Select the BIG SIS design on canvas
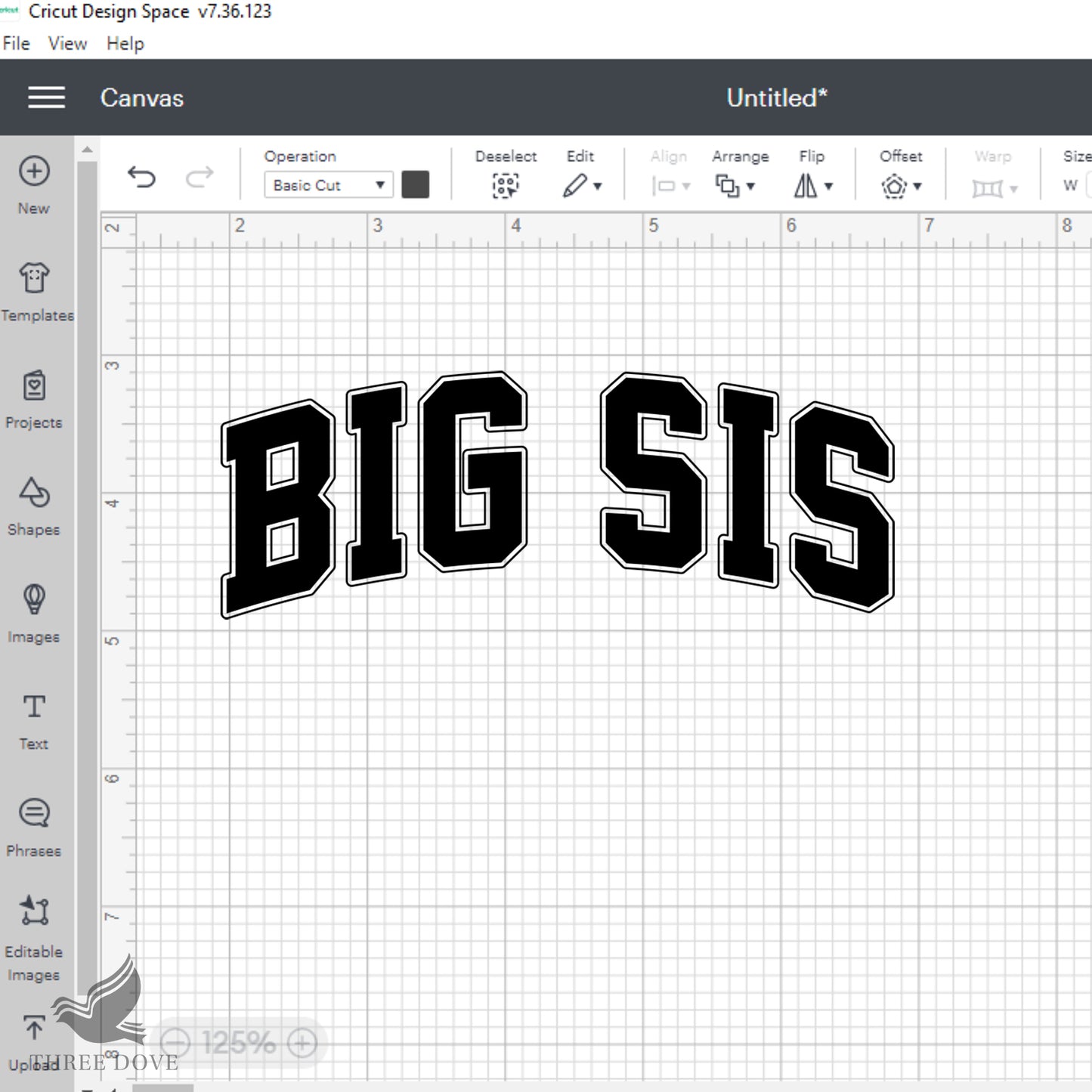 pos(558,495)
